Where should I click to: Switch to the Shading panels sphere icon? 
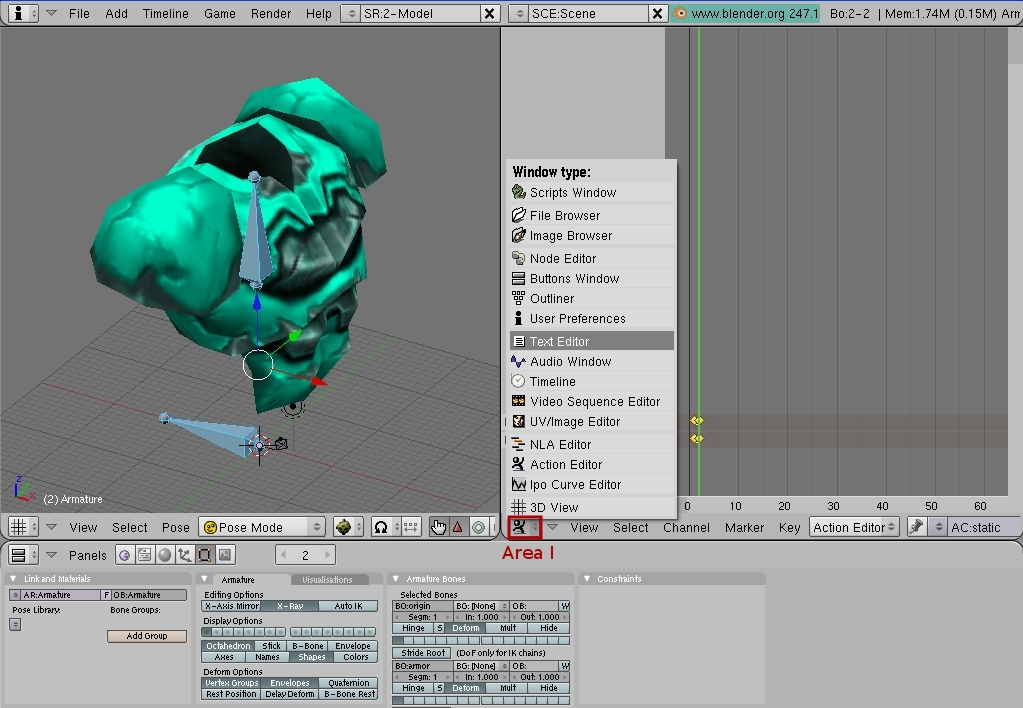coord(164,555)
